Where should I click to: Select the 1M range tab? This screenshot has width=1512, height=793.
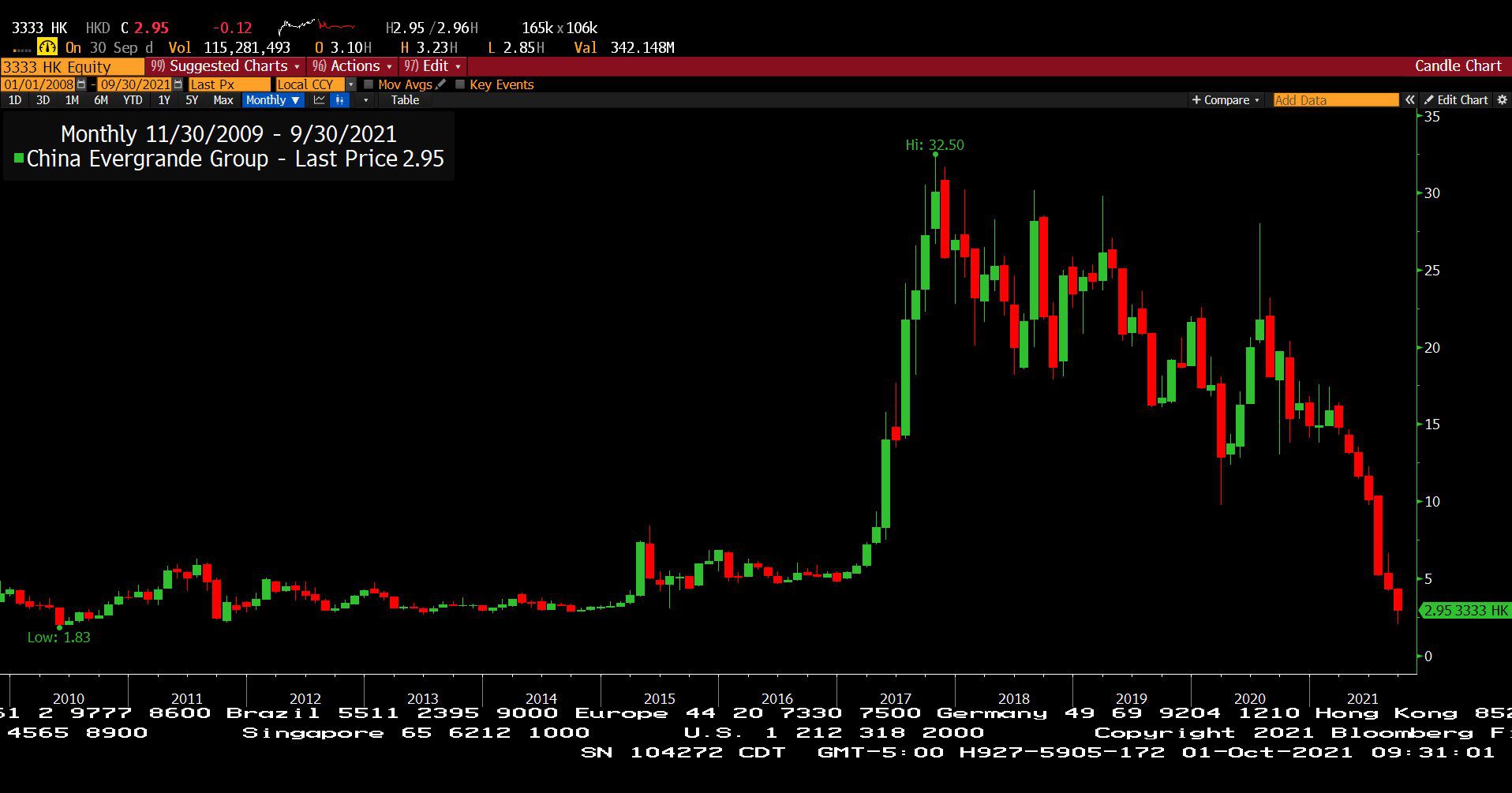pyautogui.click(x=72, y=100)
